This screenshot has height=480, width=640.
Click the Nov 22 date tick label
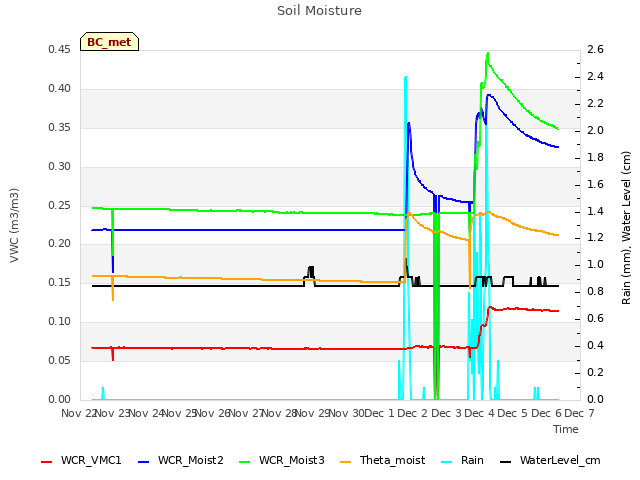[78, 413]
